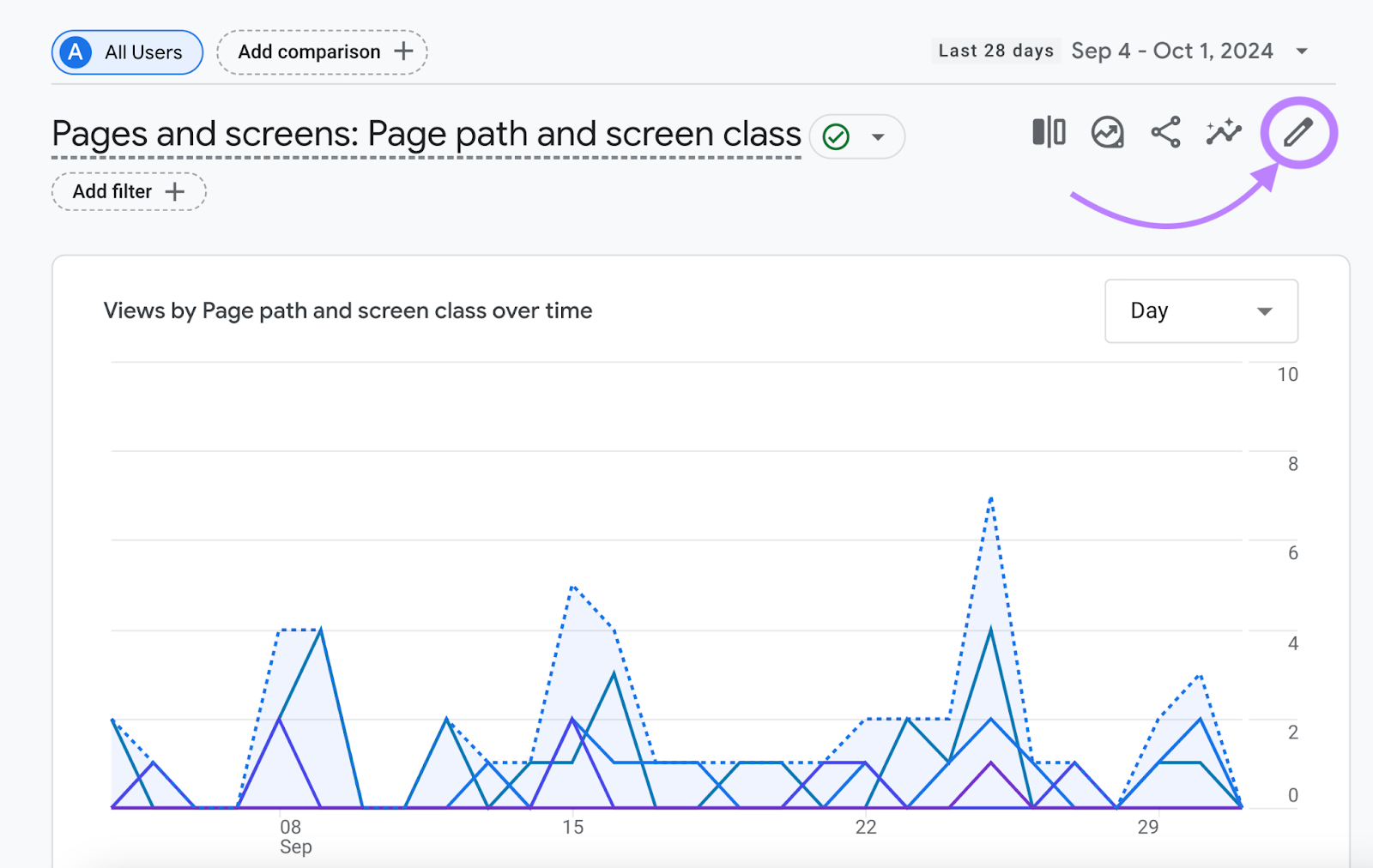This screenshot has width=1373, height=868.
Task: Open the date range dropdown arrow
Action: [x=1302, y=51]
